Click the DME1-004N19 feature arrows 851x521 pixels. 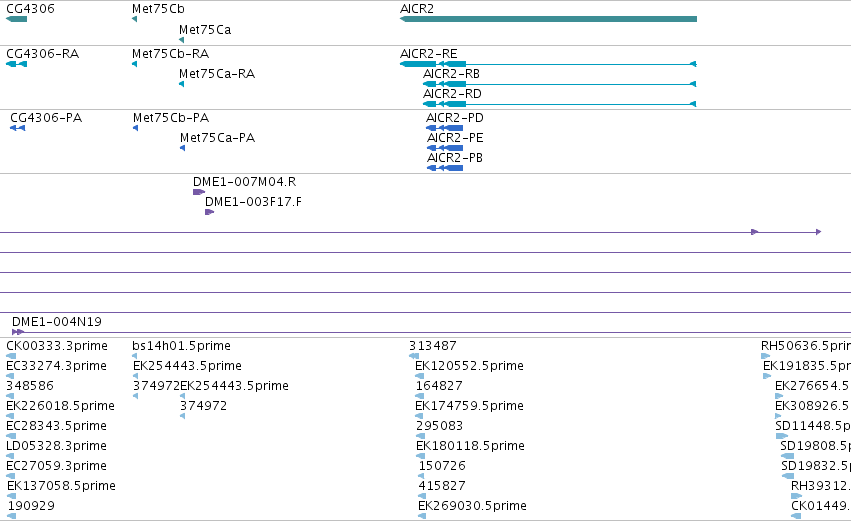[18, 332]
